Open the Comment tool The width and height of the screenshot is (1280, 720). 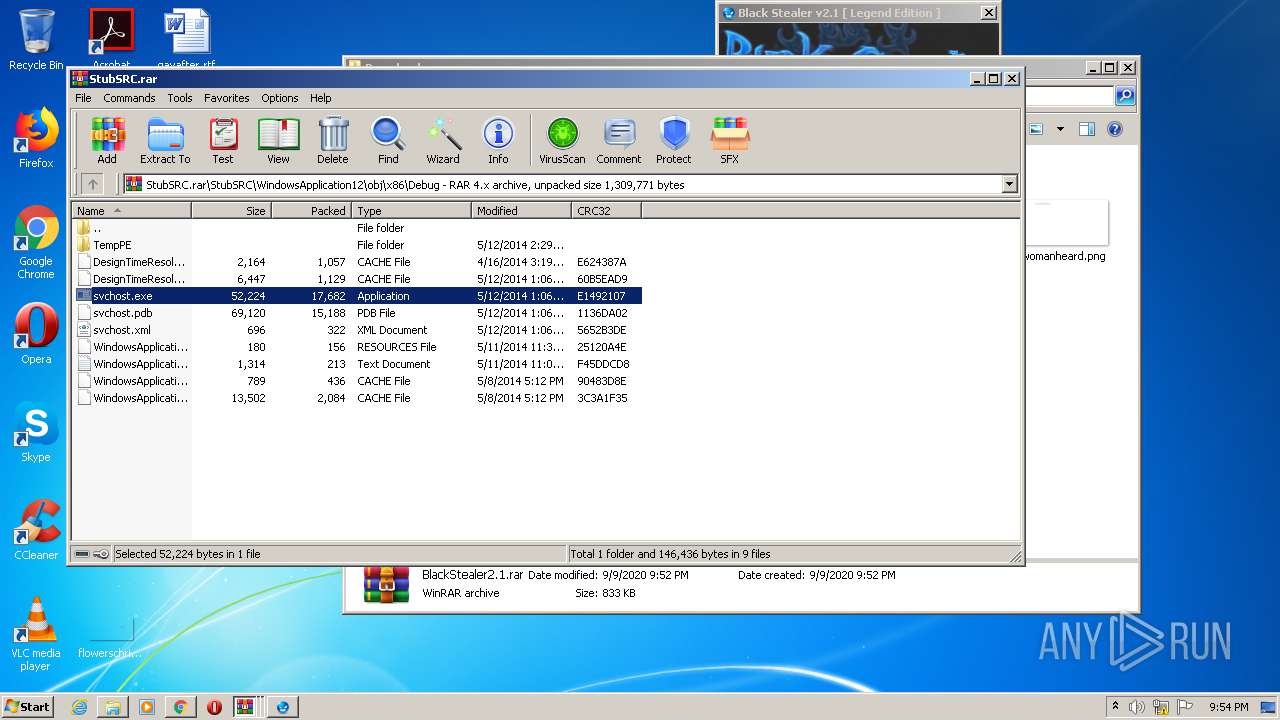(x=619, y=140)
